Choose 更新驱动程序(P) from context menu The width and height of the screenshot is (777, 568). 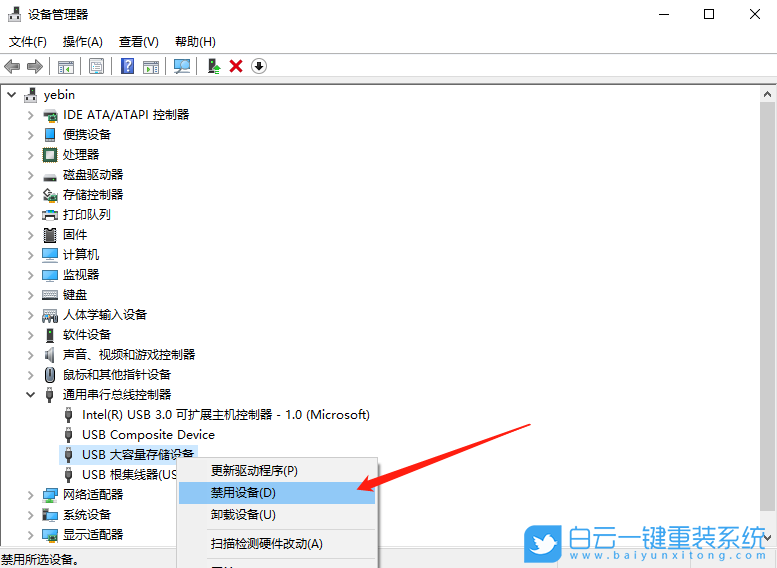click(277, 470)
